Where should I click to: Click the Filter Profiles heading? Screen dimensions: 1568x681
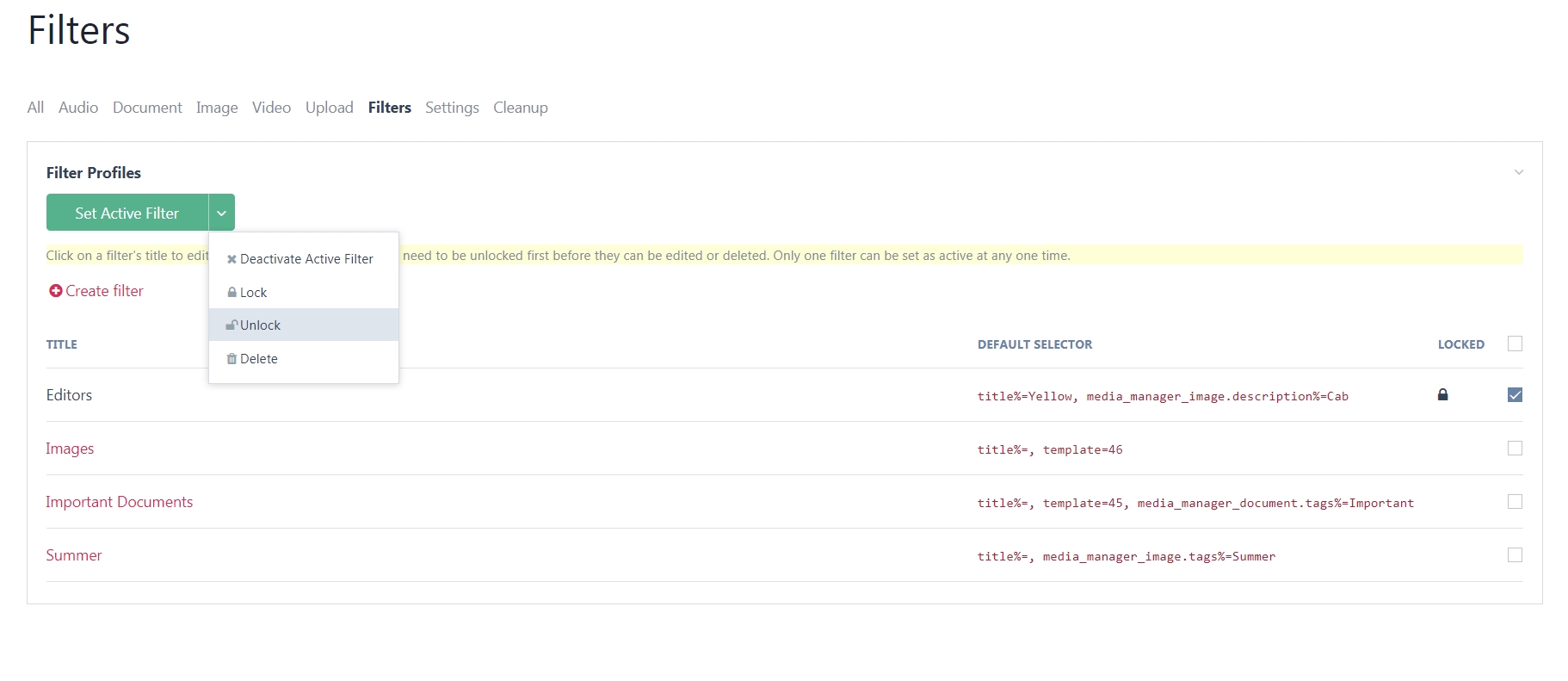pos(94,172)
